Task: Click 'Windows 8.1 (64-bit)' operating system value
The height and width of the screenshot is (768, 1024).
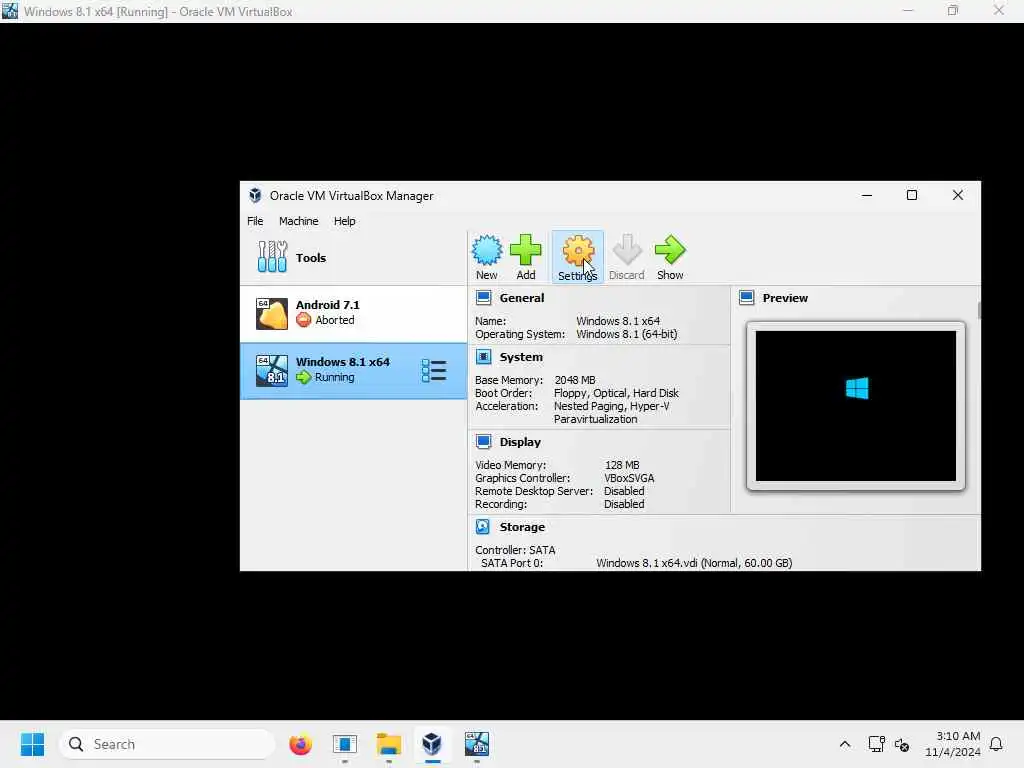Action: point(626,334)
